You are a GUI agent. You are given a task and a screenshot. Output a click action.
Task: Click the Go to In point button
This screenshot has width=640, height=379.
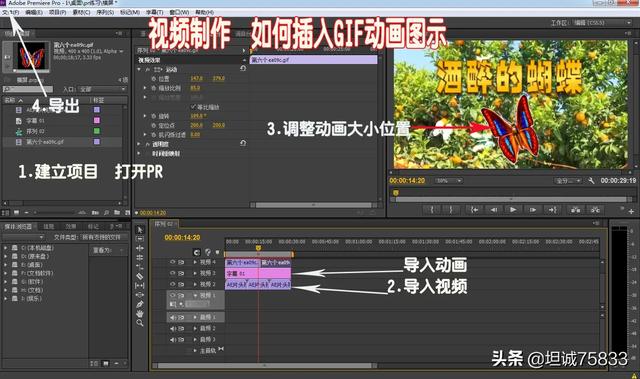coord(474,210)
